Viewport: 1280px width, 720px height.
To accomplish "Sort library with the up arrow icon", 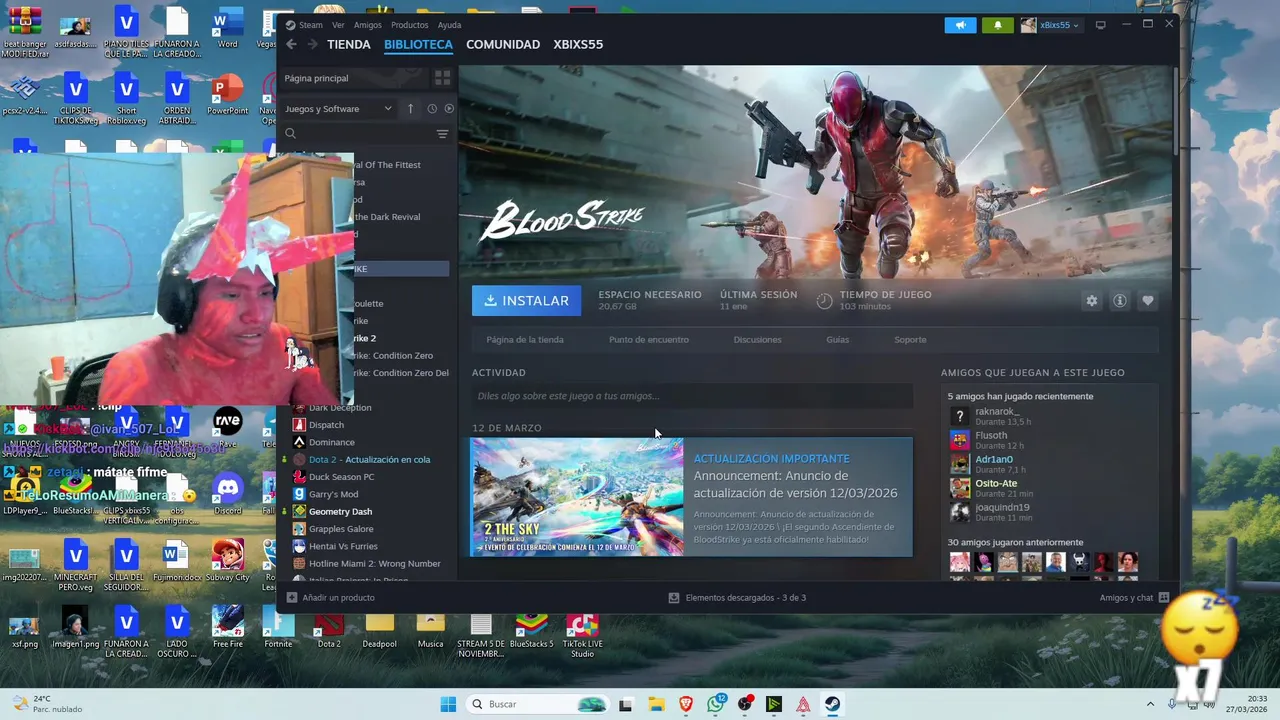I will tap(410, 108).
